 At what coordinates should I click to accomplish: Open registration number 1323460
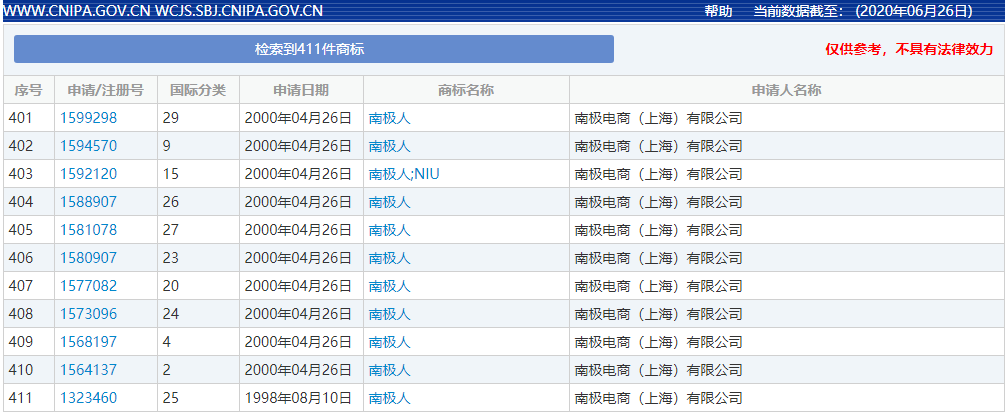(89, 398)
